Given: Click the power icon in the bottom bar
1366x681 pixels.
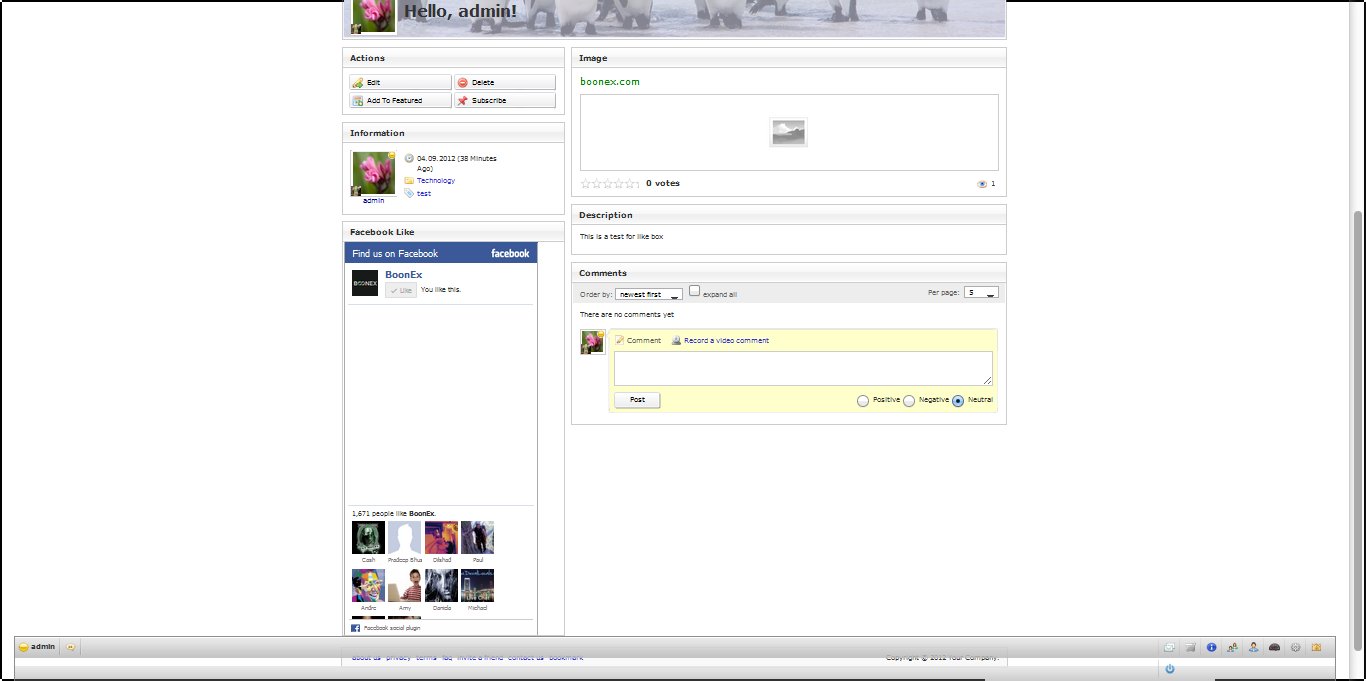Looking at the screenshot, I should [x=1169, y=669].
